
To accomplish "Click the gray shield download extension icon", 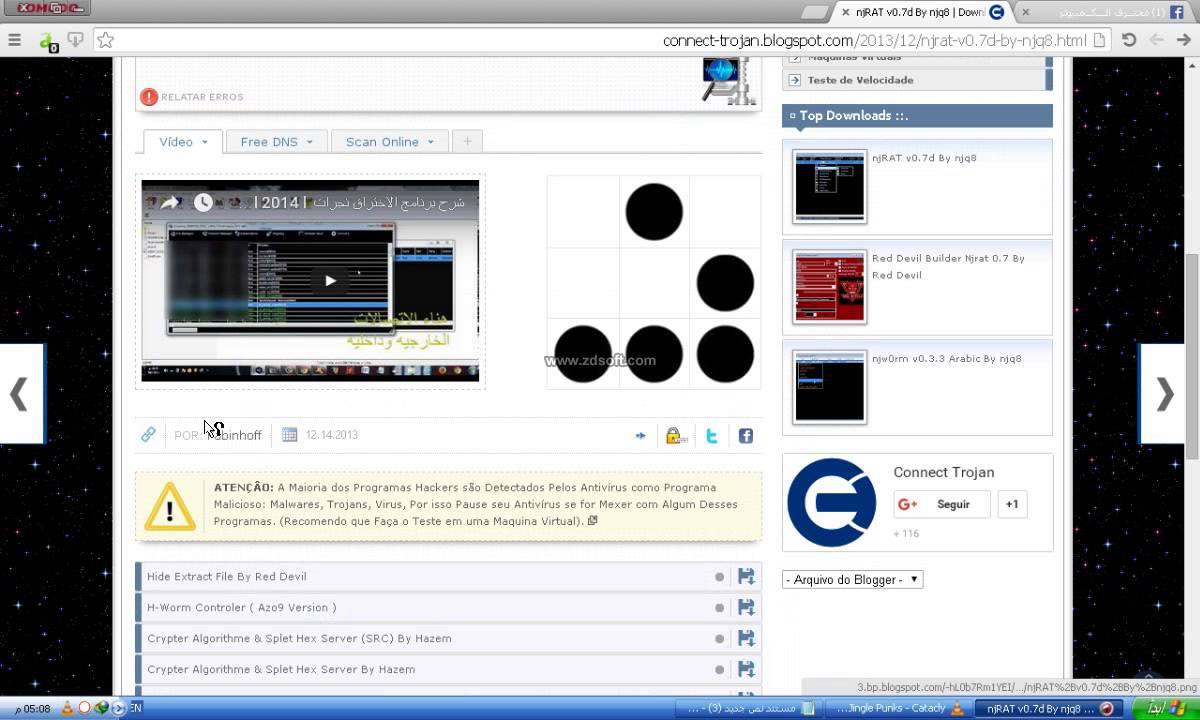I will click(76, 40).
